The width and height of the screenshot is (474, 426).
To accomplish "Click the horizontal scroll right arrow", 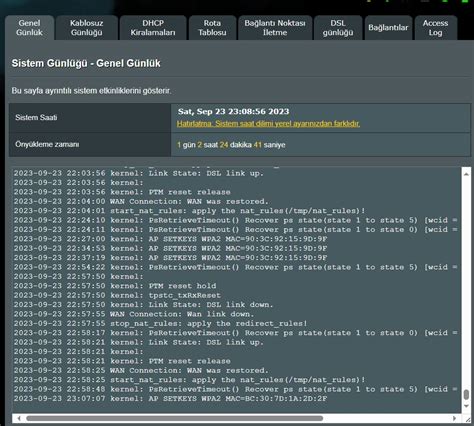I will (x=454, y=418).
